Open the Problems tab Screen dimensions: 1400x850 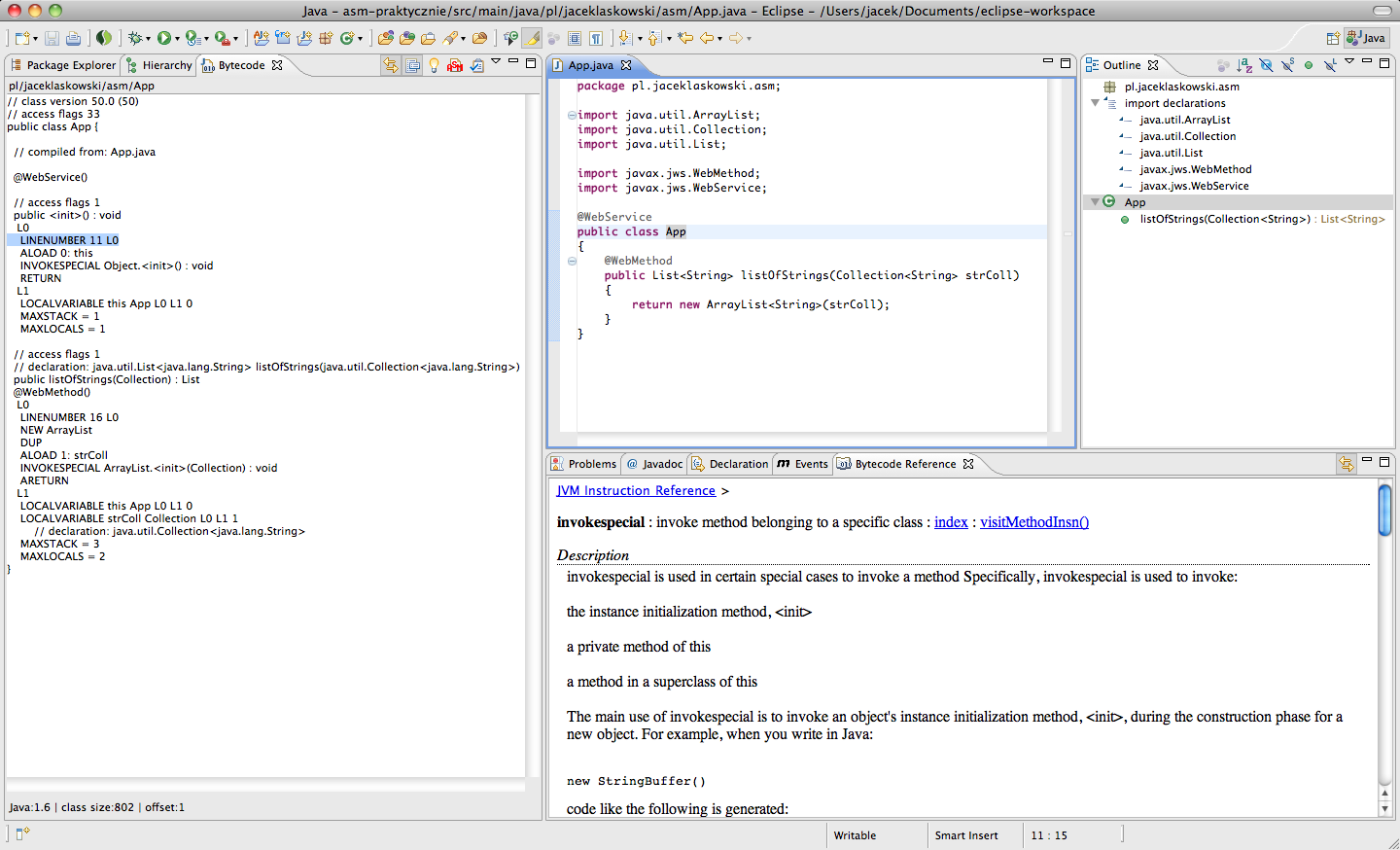(583, 464)
